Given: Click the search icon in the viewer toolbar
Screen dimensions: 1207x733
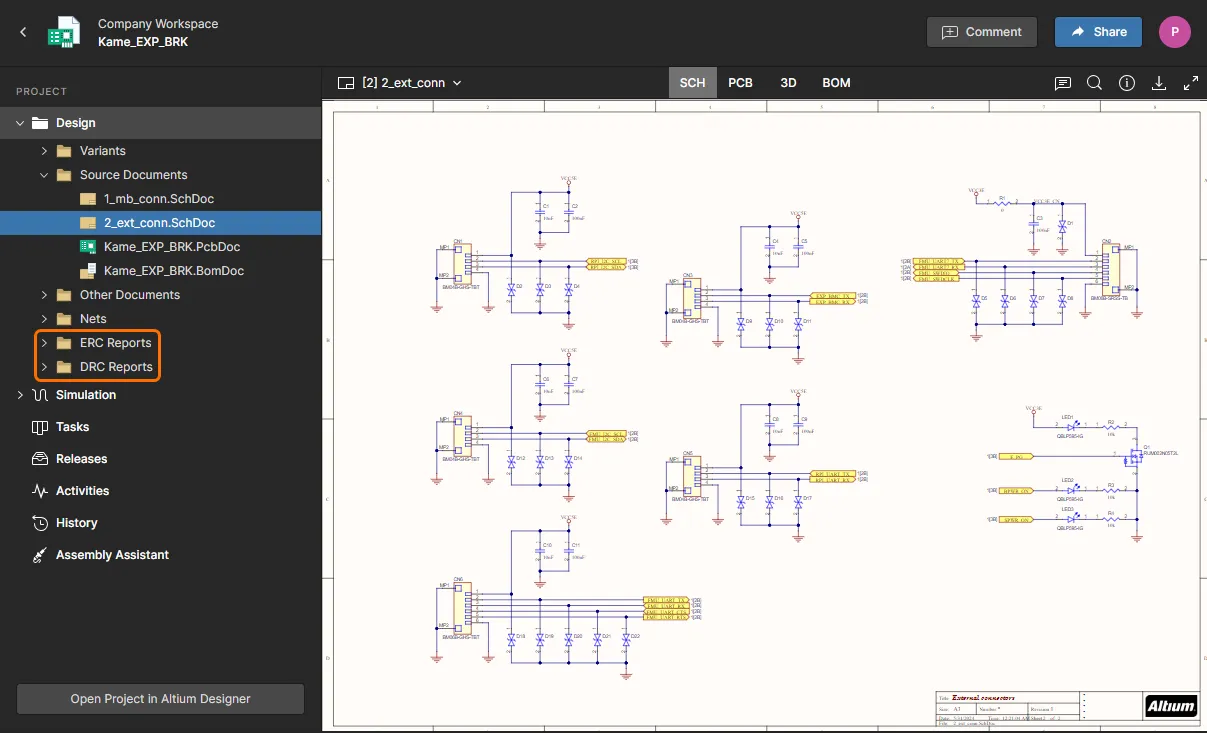Looking at the screenshot, I should point(1094,83).
